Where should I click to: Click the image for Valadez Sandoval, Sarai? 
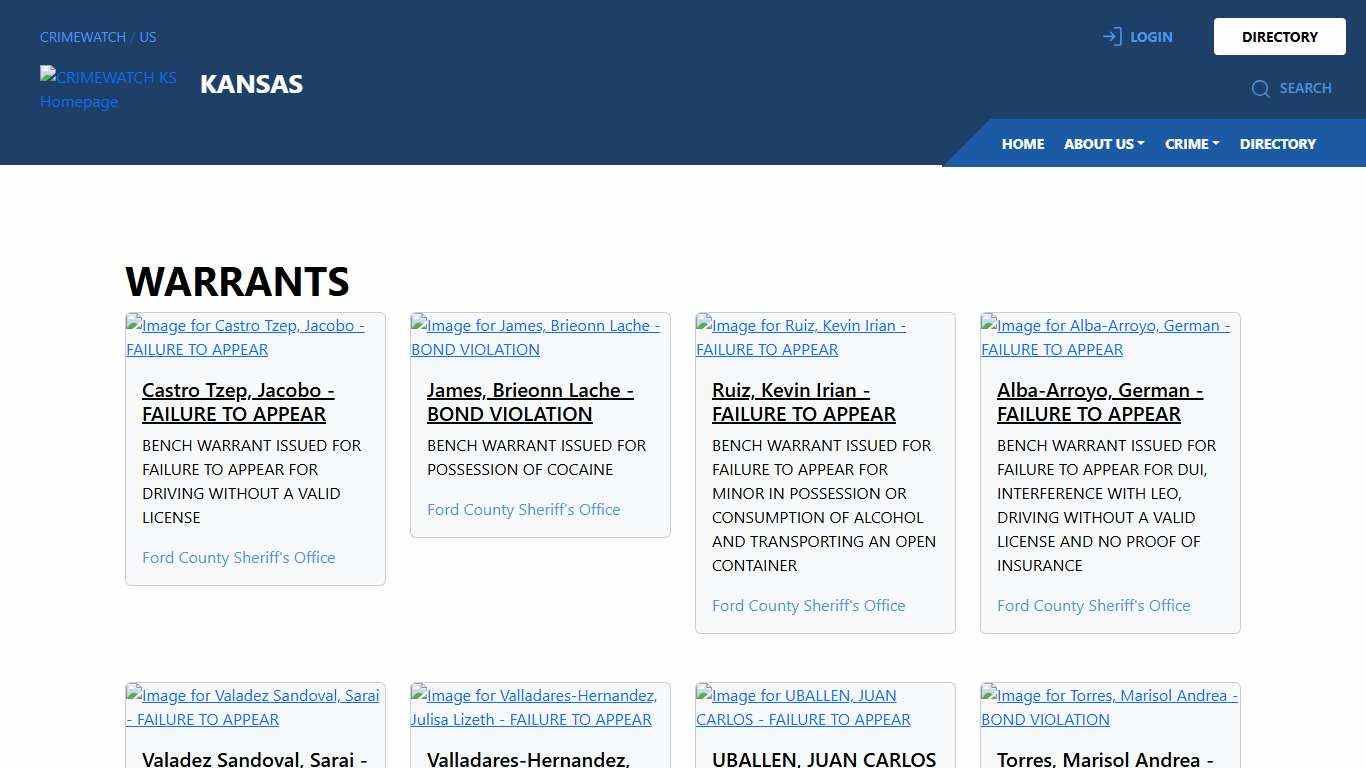coord(252,707)
